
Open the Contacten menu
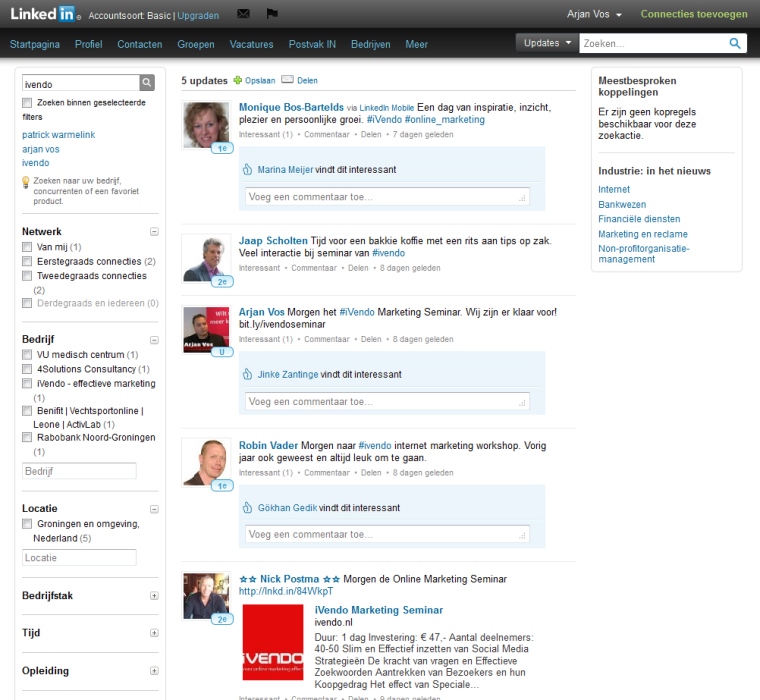click(x=140, y=44)
